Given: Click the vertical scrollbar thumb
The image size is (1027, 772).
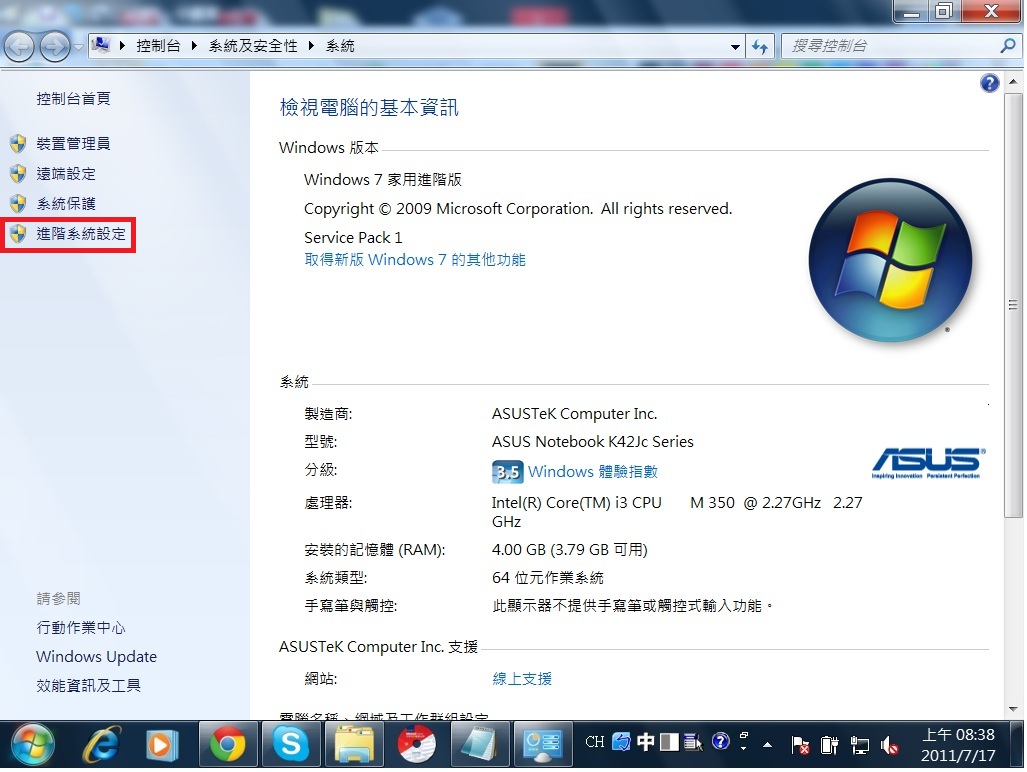Looking at the screenshot, I should click(1013, 304).
